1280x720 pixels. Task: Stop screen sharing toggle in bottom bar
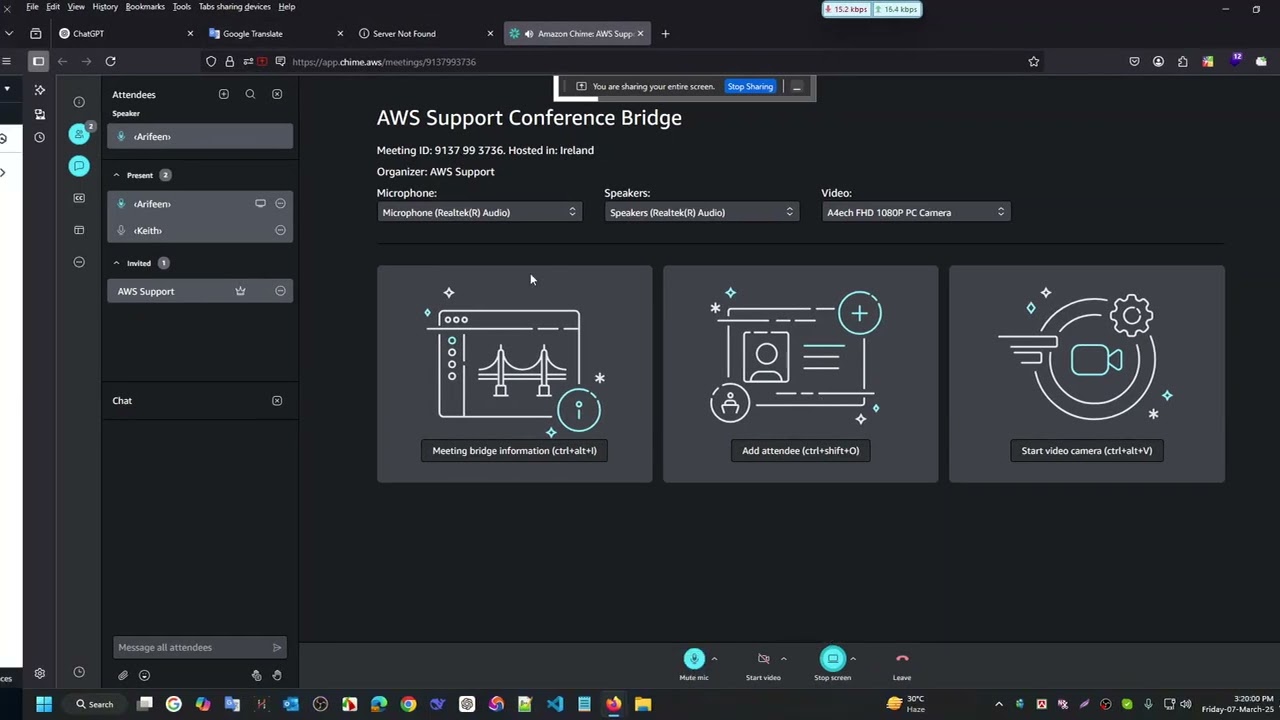coord(833,659)
